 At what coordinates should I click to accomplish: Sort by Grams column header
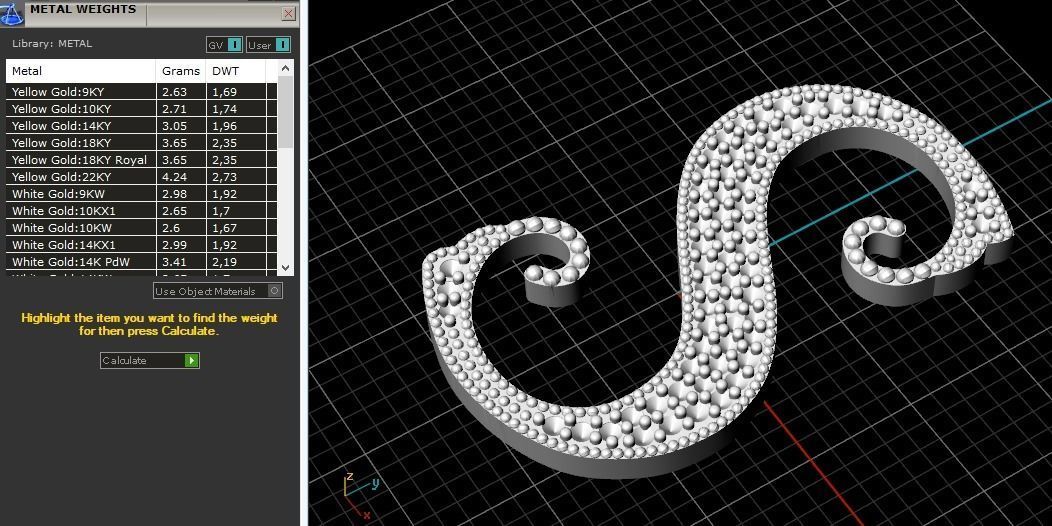181,71
